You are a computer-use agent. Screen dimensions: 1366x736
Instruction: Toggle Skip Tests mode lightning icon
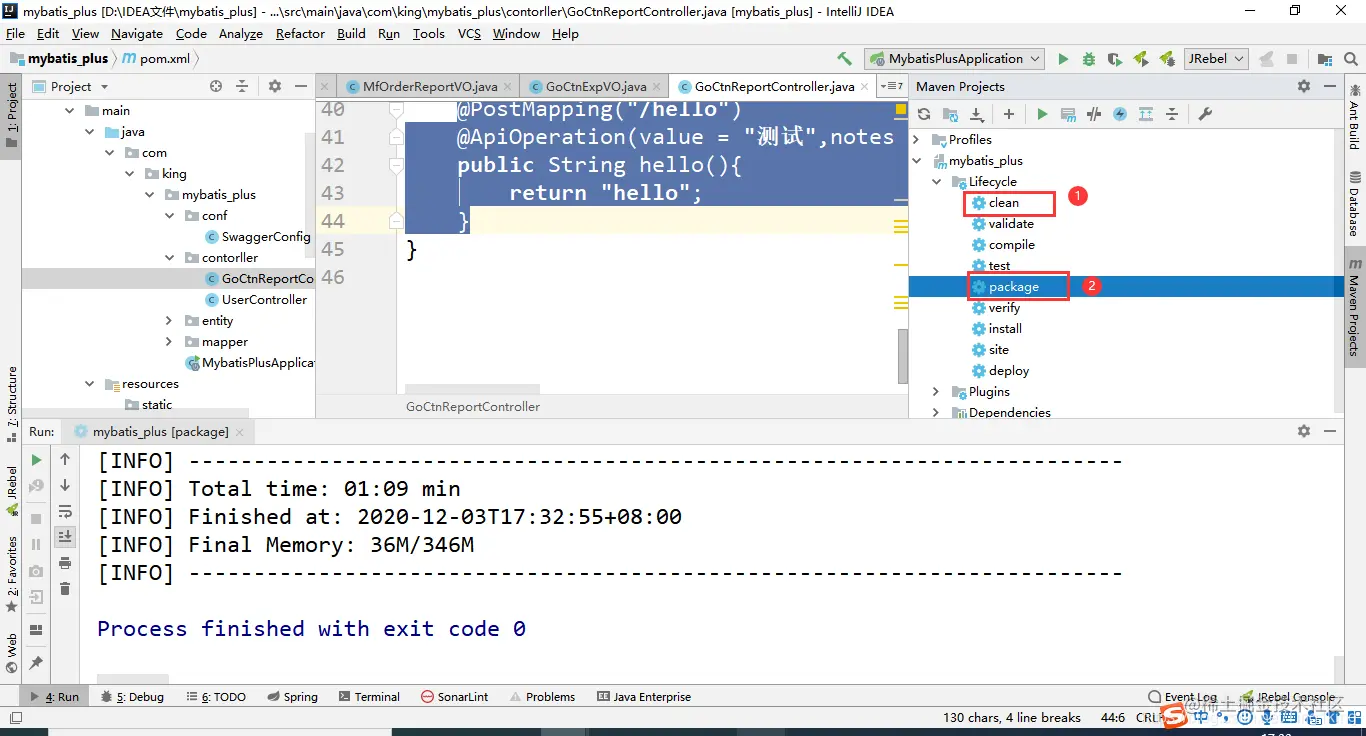pyautogui.click(x=1120, y=114)
